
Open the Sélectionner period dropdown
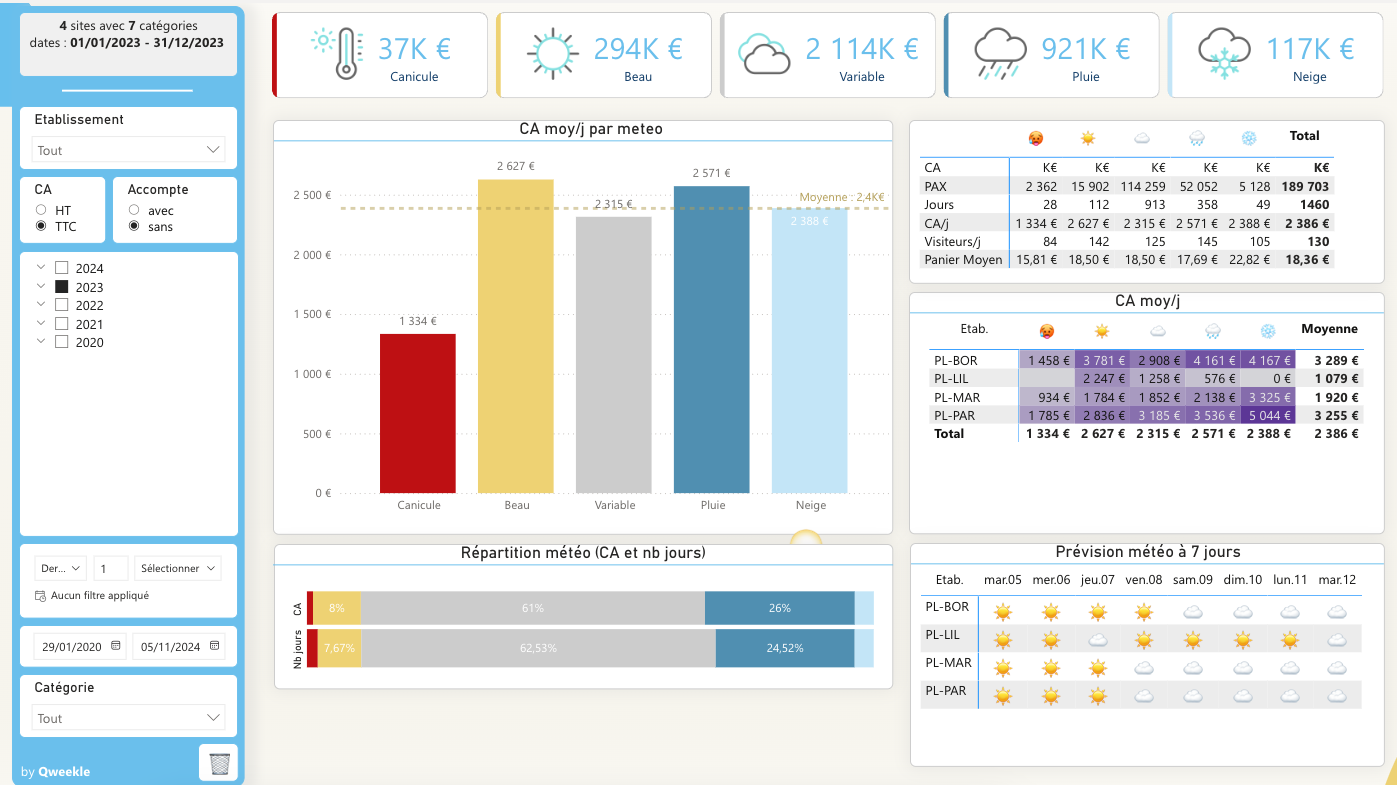178,568
